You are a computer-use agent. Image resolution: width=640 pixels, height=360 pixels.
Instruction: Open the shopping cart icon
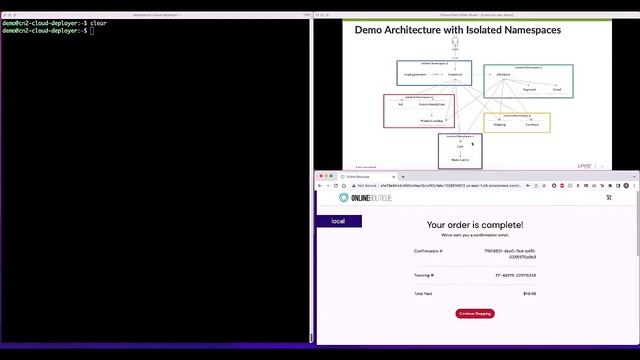click(x=609, y=198)
